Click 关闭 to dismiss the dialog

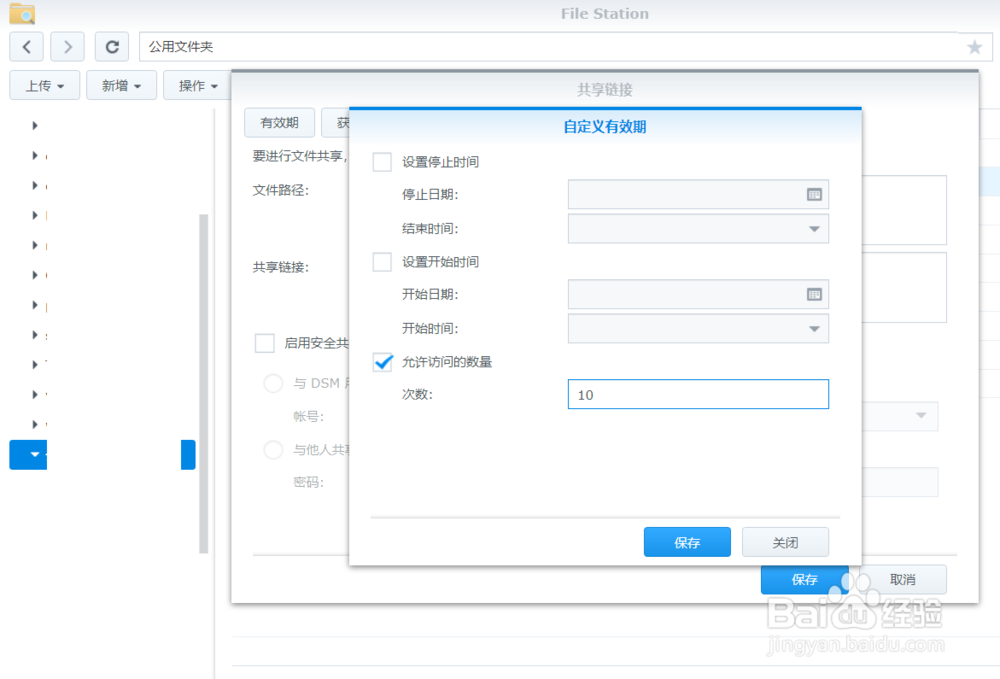pos(785,541)
